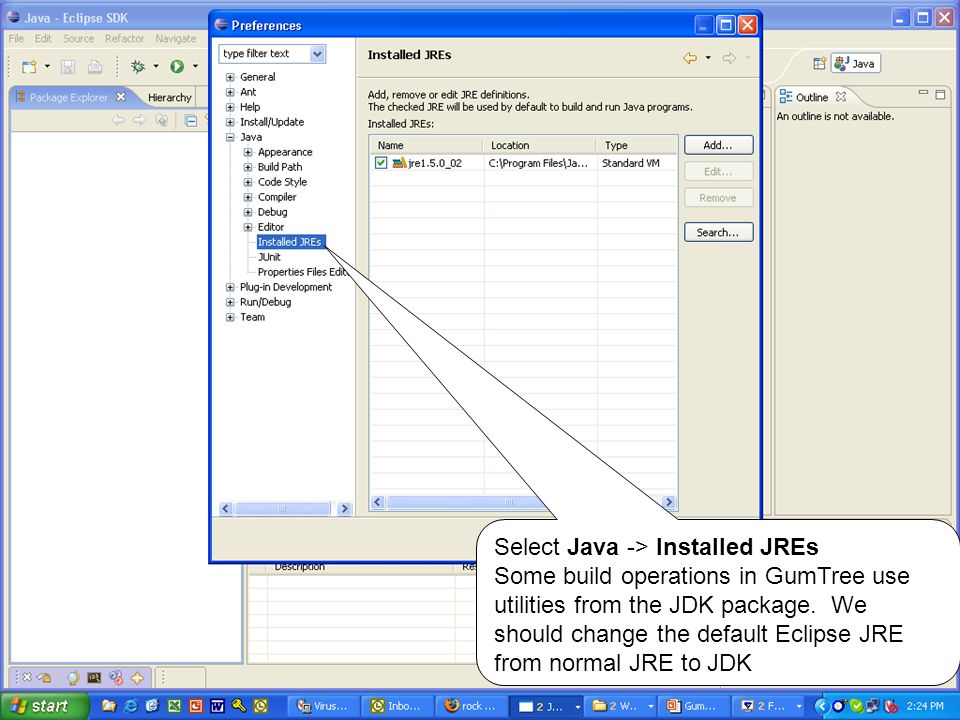Open the Back history dropdown arrow
Screen dimensions: 960x720
point(708,58)
